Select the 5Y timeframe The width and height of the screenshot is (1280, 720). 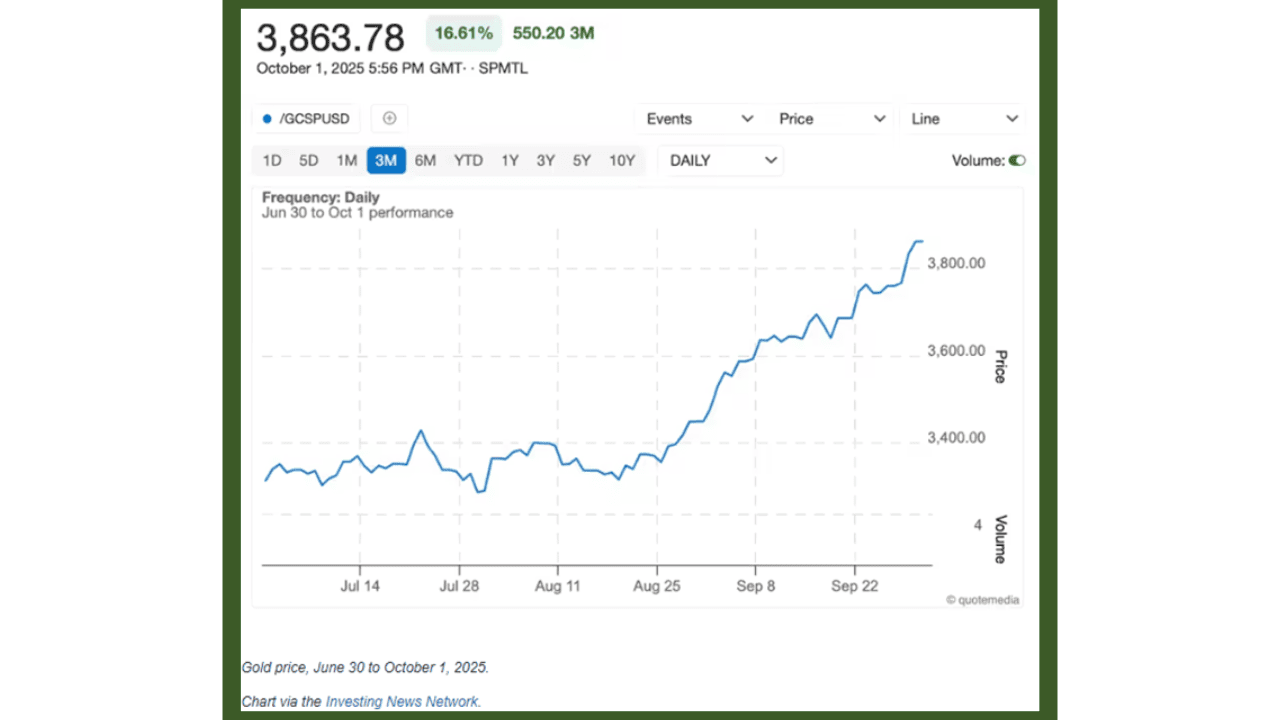pos(581,160)
